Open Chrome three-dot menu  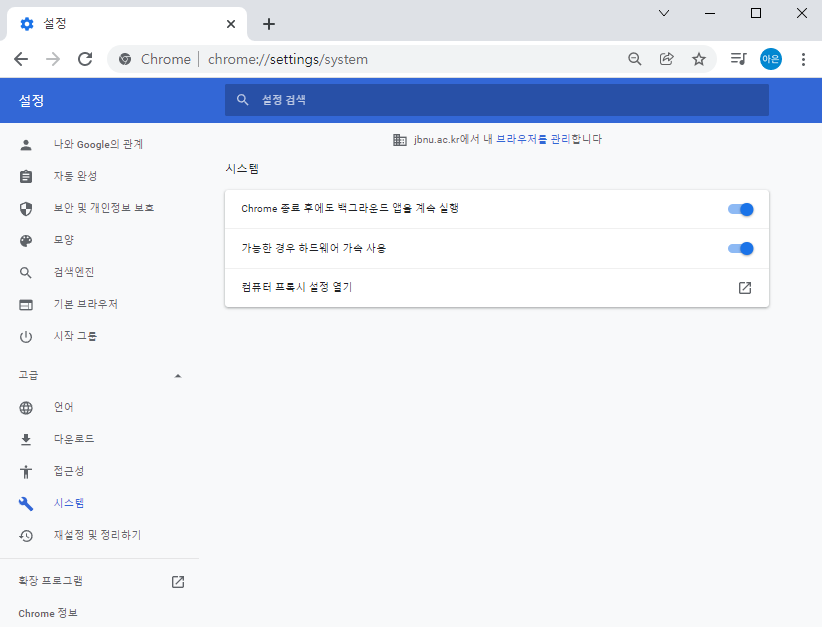pyautogui.click(x=803, y=59)
